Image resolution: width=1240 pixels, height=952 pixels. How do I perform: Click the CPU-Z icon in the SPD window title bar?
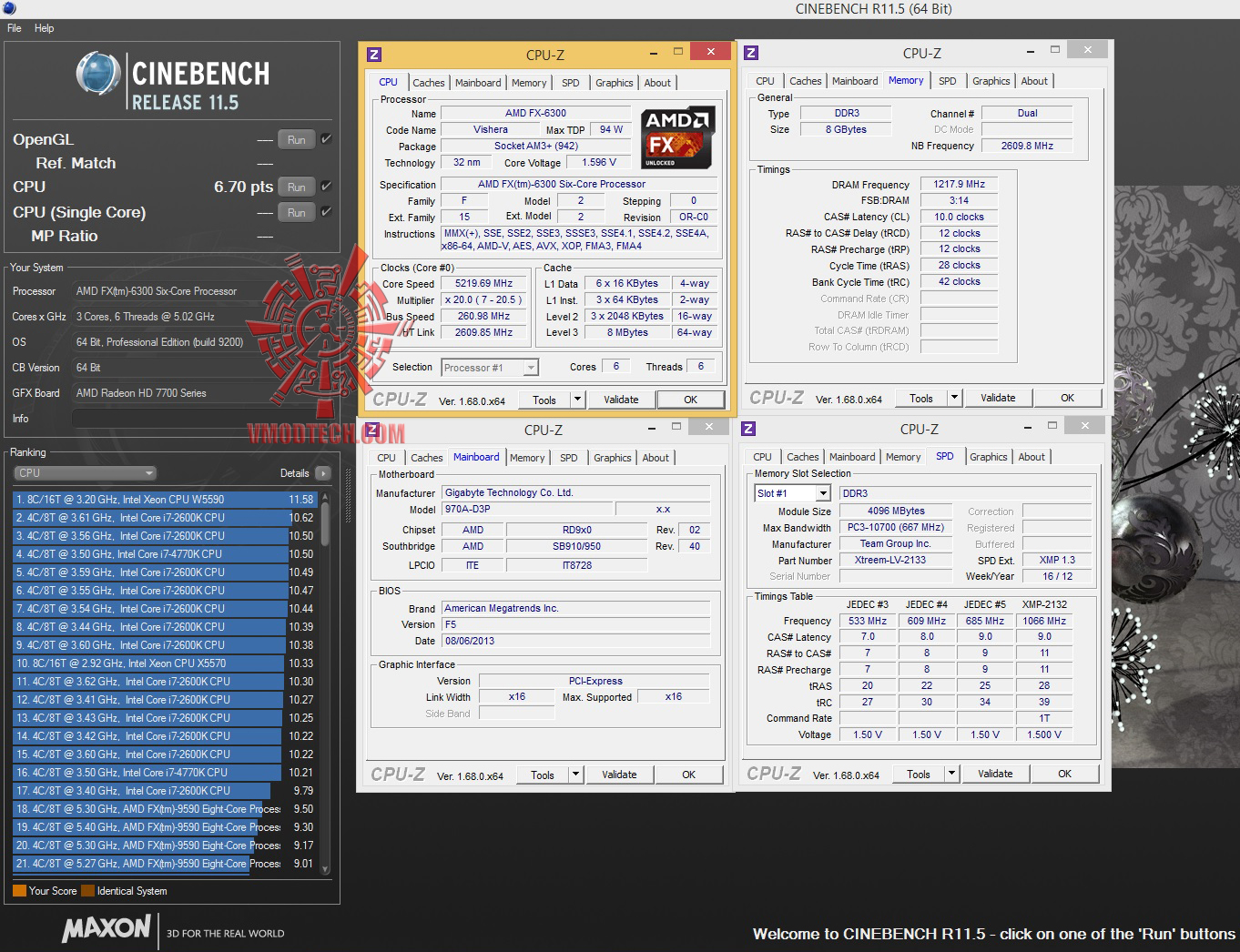click(x=748, y=429)
